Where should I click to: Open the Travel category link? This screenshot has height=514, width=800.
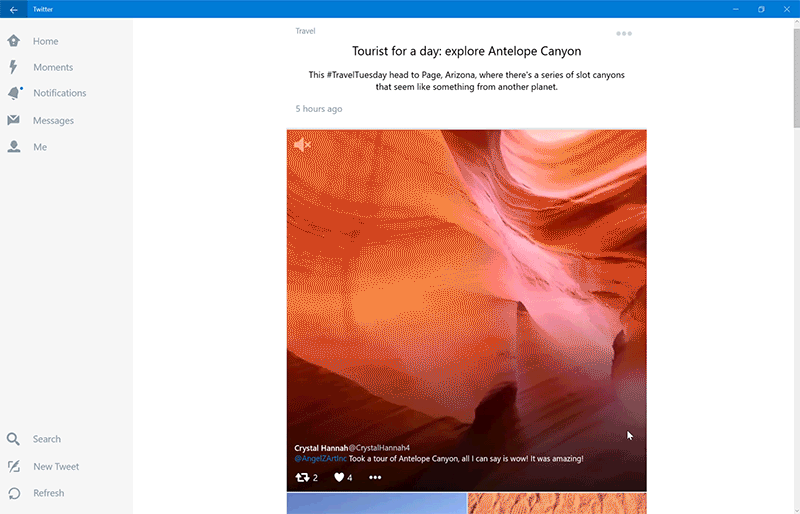click(305, 31)
